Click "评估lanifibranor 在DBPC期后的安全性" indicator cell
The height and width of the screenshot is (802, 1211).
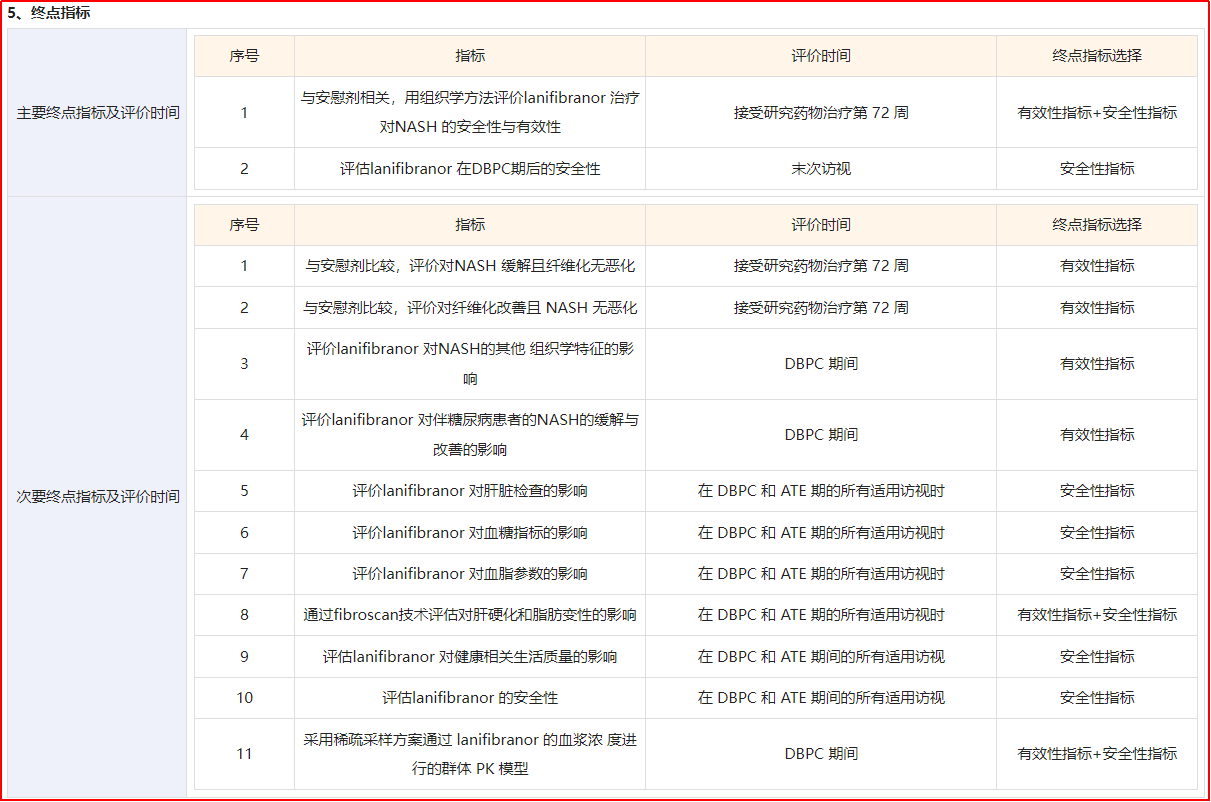point(470,169)
